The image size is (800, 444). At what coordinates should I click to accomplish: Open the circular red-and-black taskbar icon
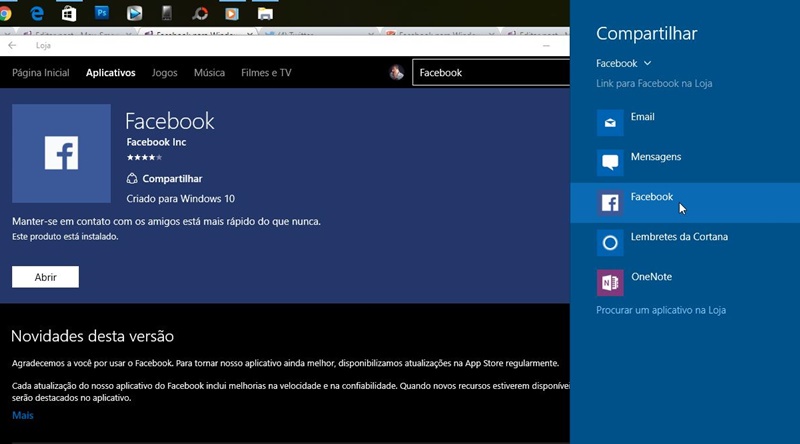pyautogui.click(x=199, y=13)
